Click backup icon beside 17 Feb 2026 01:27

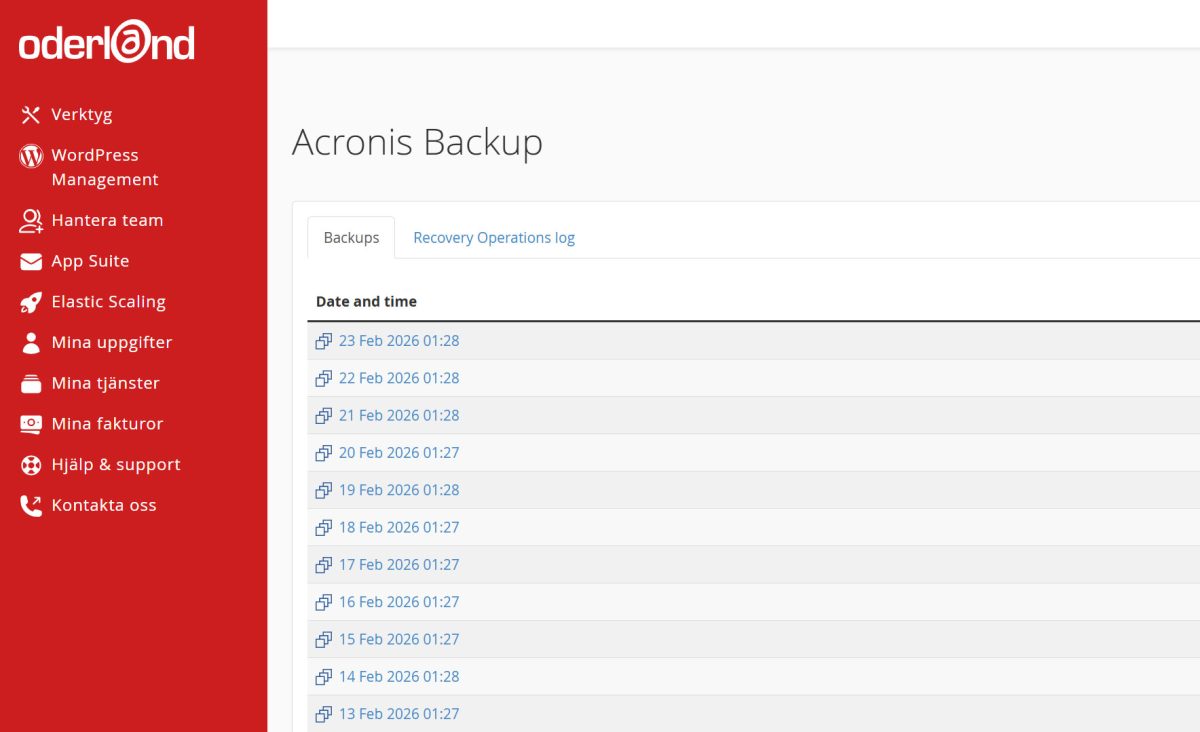coord(323,565)
